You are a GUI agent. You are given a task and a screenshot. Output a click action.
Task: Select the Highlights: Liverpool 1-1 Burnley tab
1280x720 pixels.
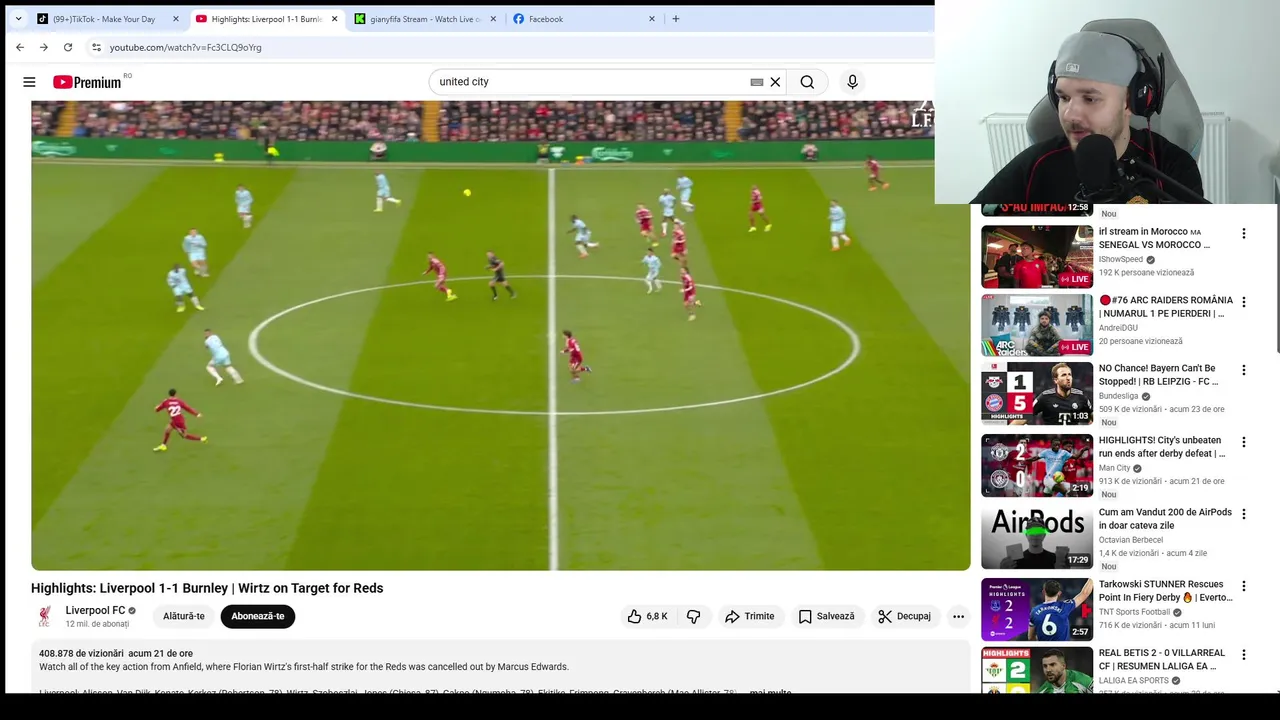pyautogui.click(x=266, y=19)
